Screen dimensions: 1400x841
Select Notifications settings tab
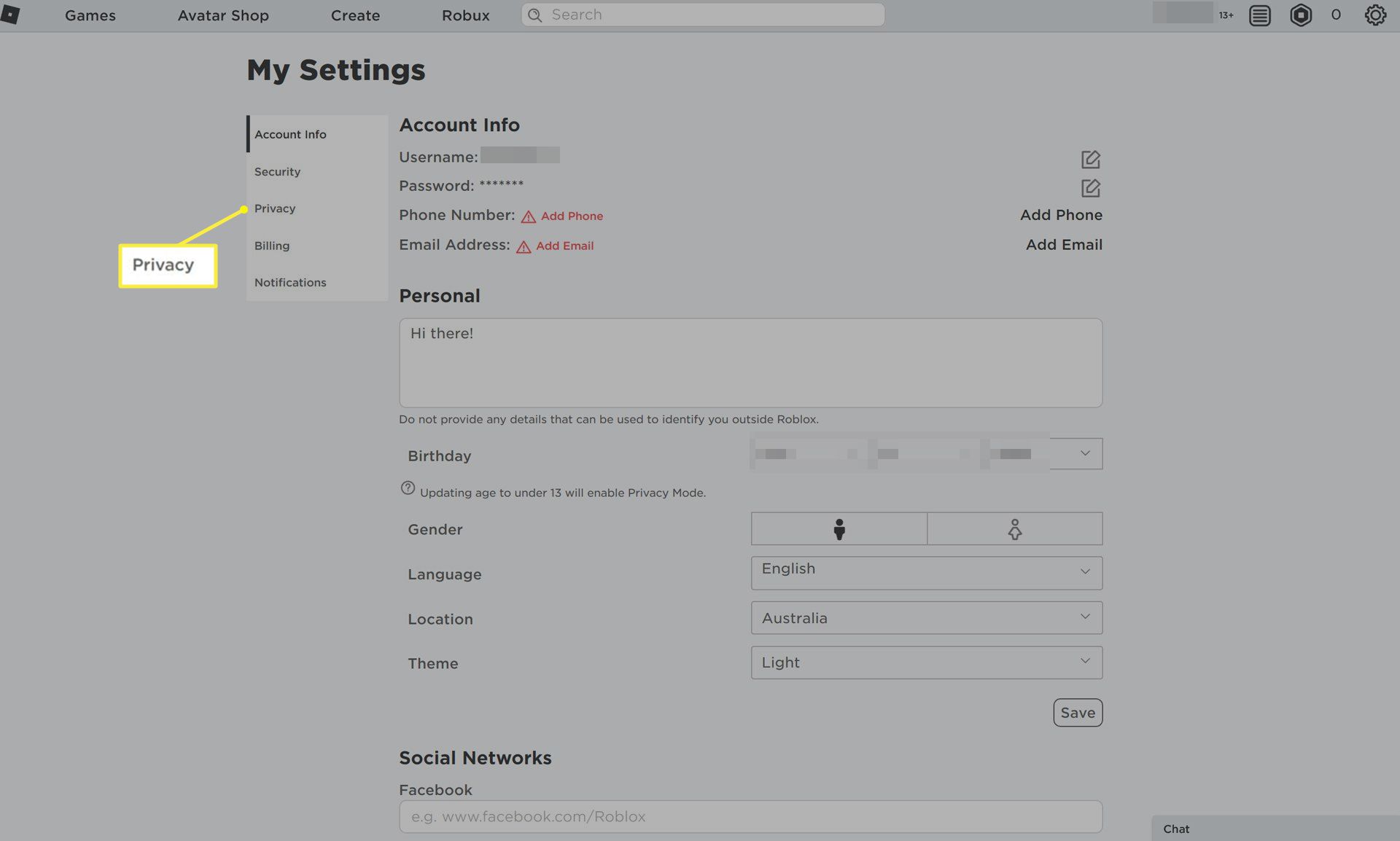(317, 282)
